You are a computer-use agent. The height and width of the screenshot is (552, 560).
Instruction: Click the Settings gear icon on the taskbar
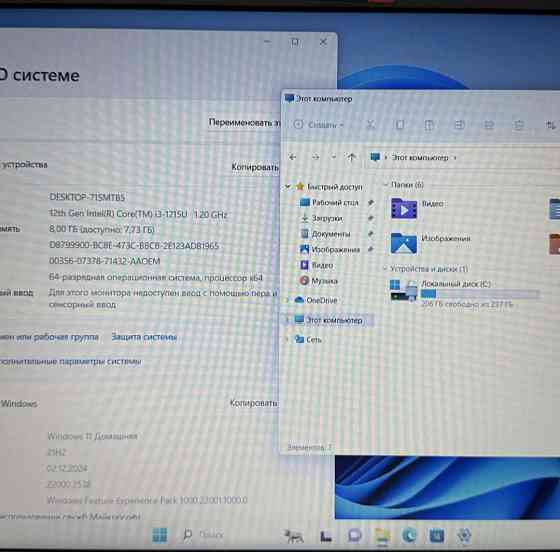coord(464,536)
